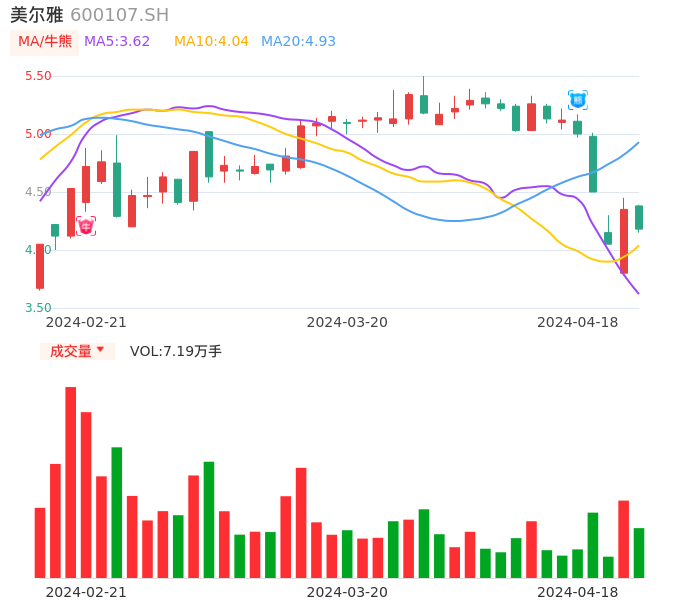686x606 pixels.
Task: Toggle the MA5 purple line label
Action: pyautogui.click(x=117, y=42)
